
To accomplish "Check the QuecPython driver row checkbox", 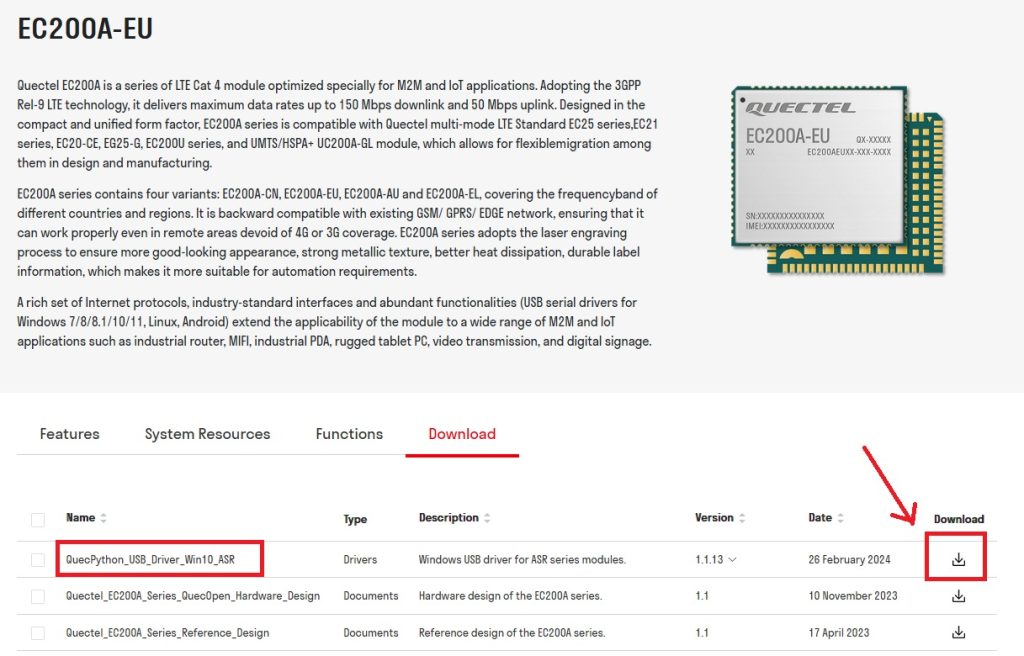I will click(x=37, y=559).
